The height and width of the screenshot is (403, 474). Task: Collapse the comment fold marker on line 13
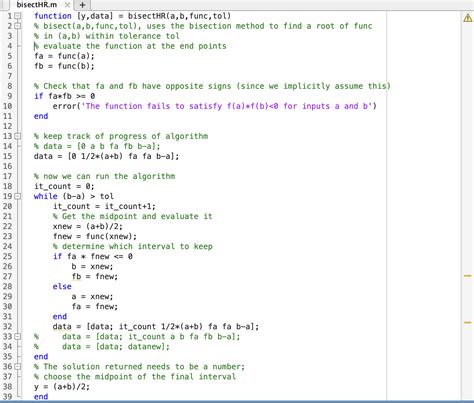17,136
